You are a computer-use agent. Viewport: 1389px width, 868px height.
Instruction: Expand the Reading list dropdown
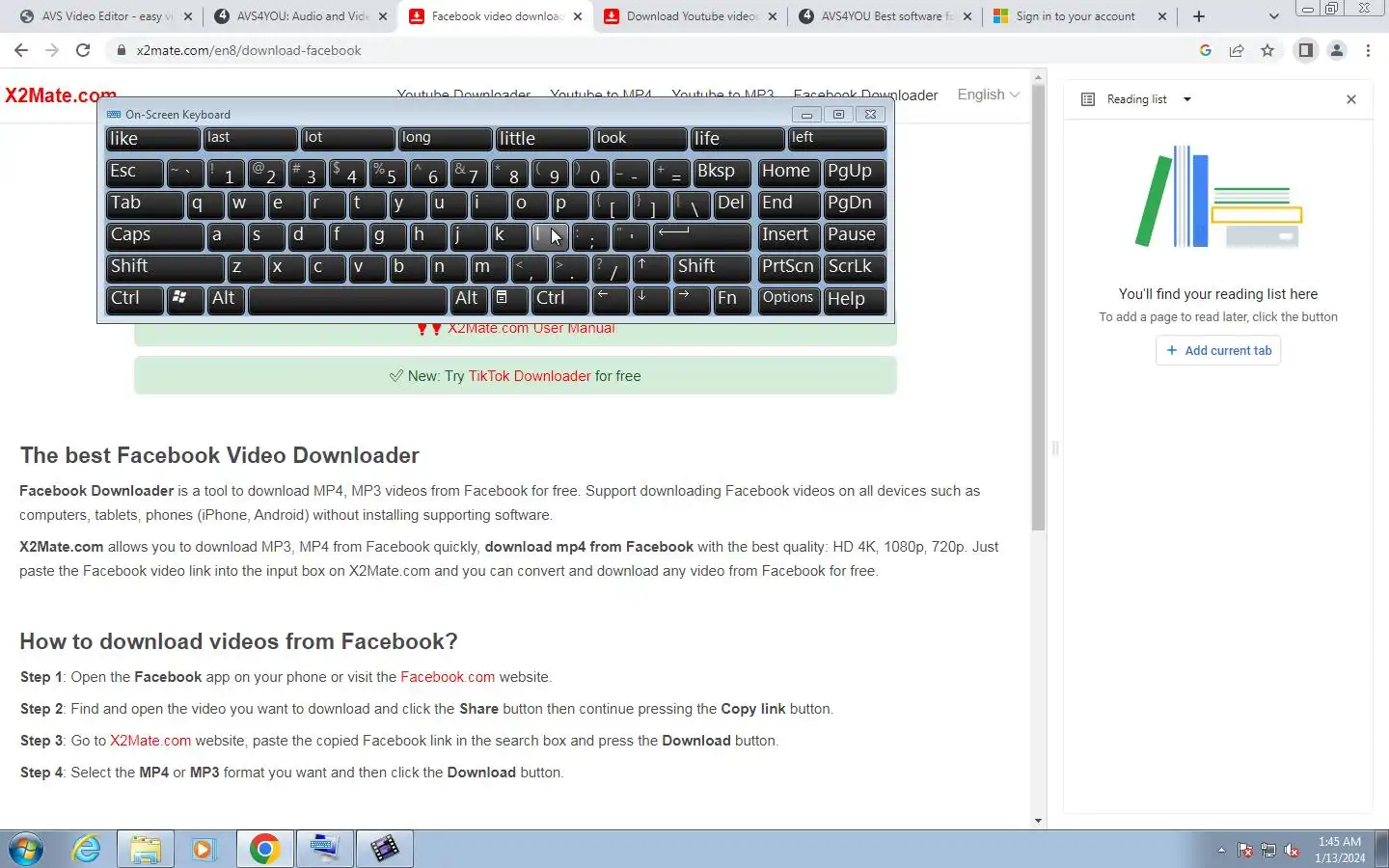tap(1187, 99)
